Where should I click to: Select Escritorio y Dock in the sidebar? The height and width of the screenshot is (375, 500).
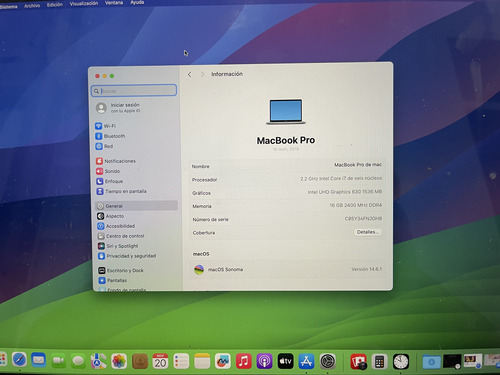(x=121, y=270)
